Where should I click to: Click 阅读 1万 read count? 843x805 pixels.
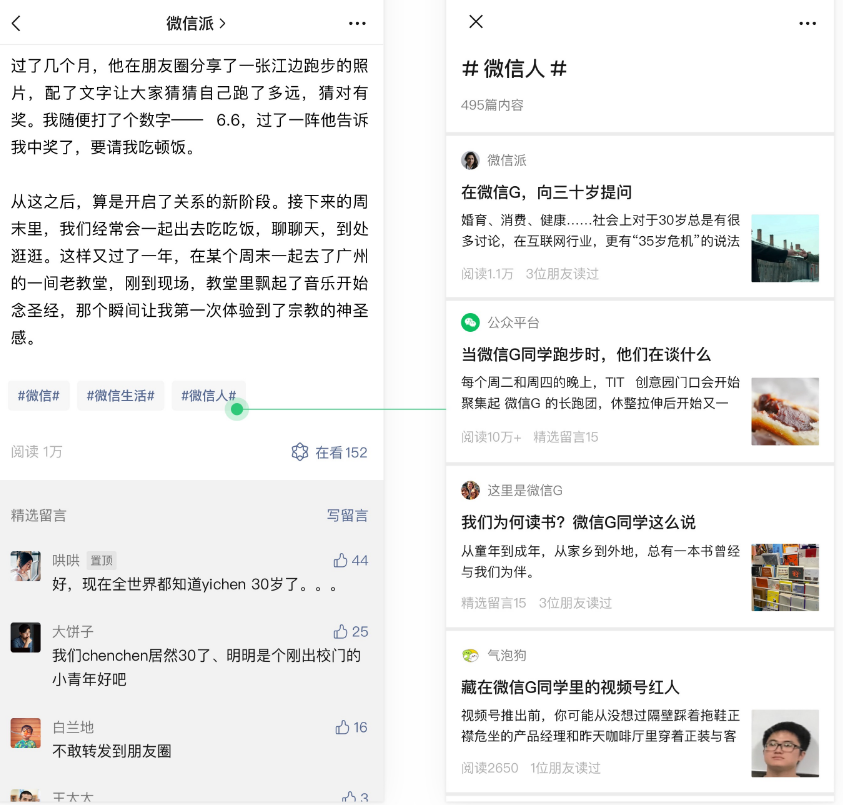(x=37, y=452)
